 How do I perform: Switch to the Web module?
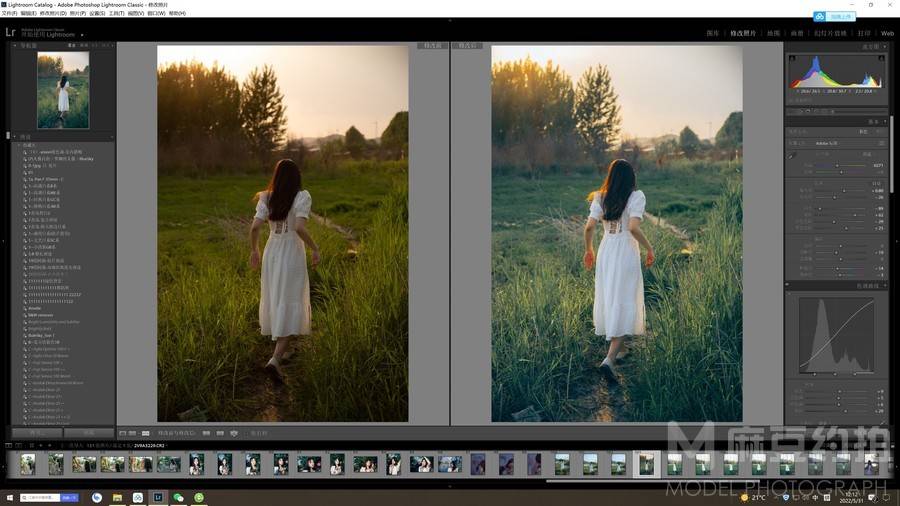(887, 33)
